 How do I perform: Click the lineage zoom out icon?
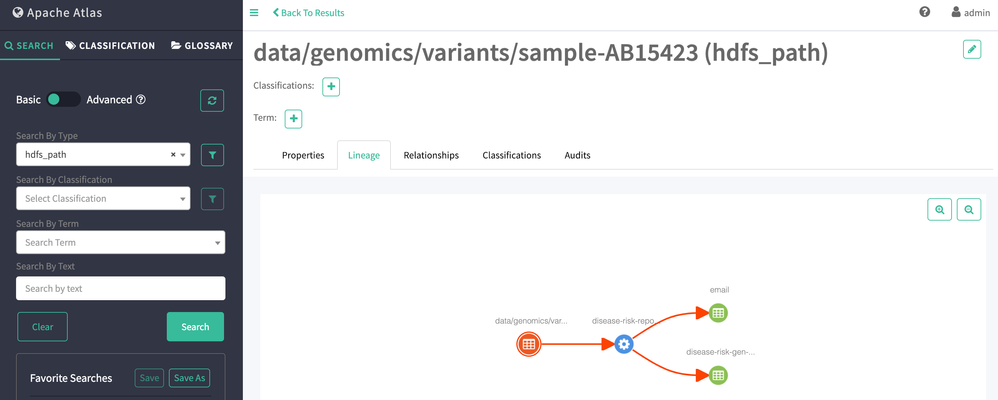(968, 209)
